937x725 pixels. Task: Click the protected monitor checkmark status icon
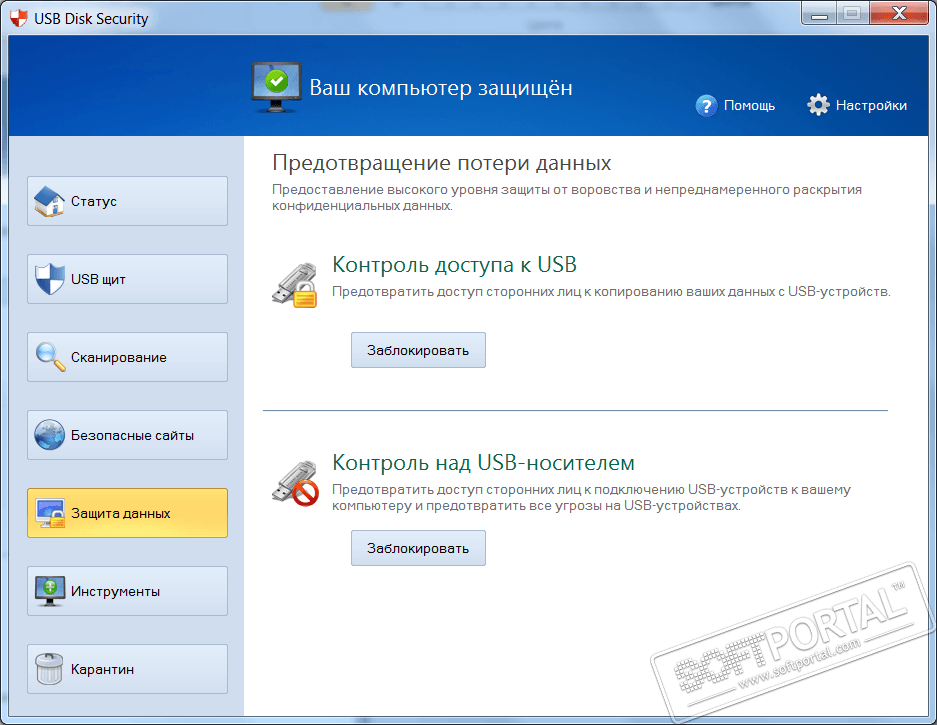click(x=276, y=87)
